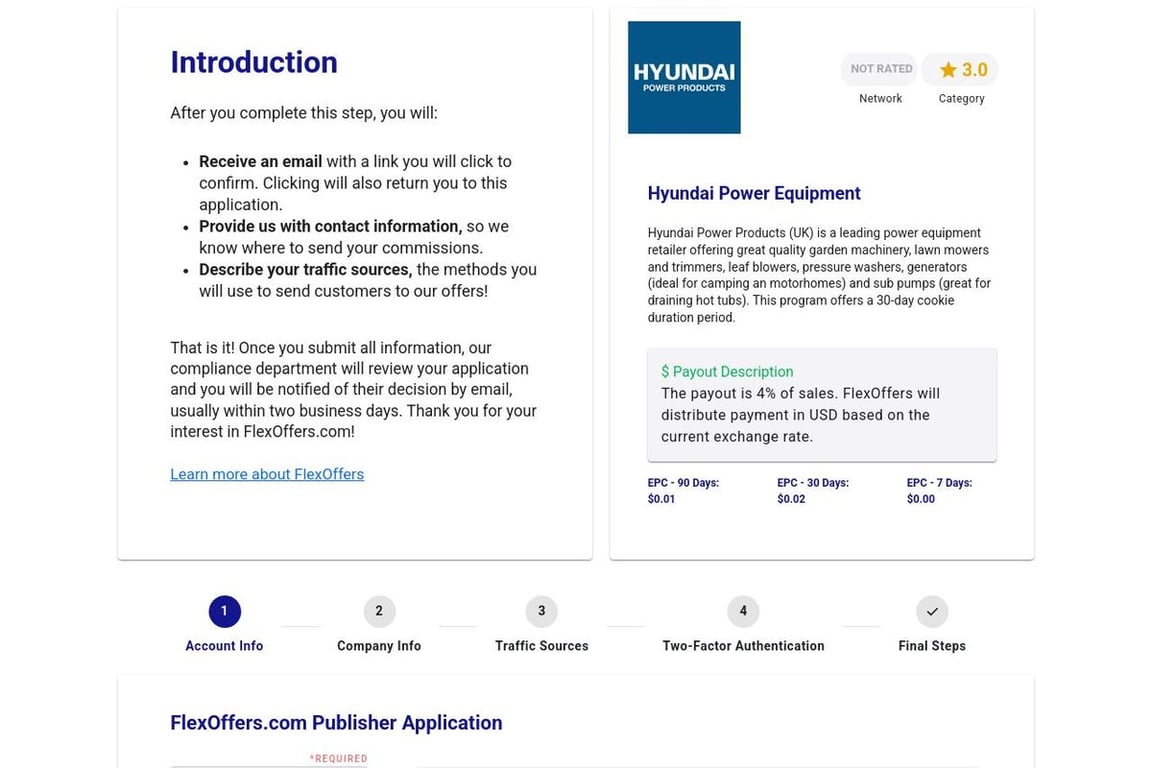The image size is (1152, 768).
Task: Click the NOT RATED network badge
Action: point(879,69)
